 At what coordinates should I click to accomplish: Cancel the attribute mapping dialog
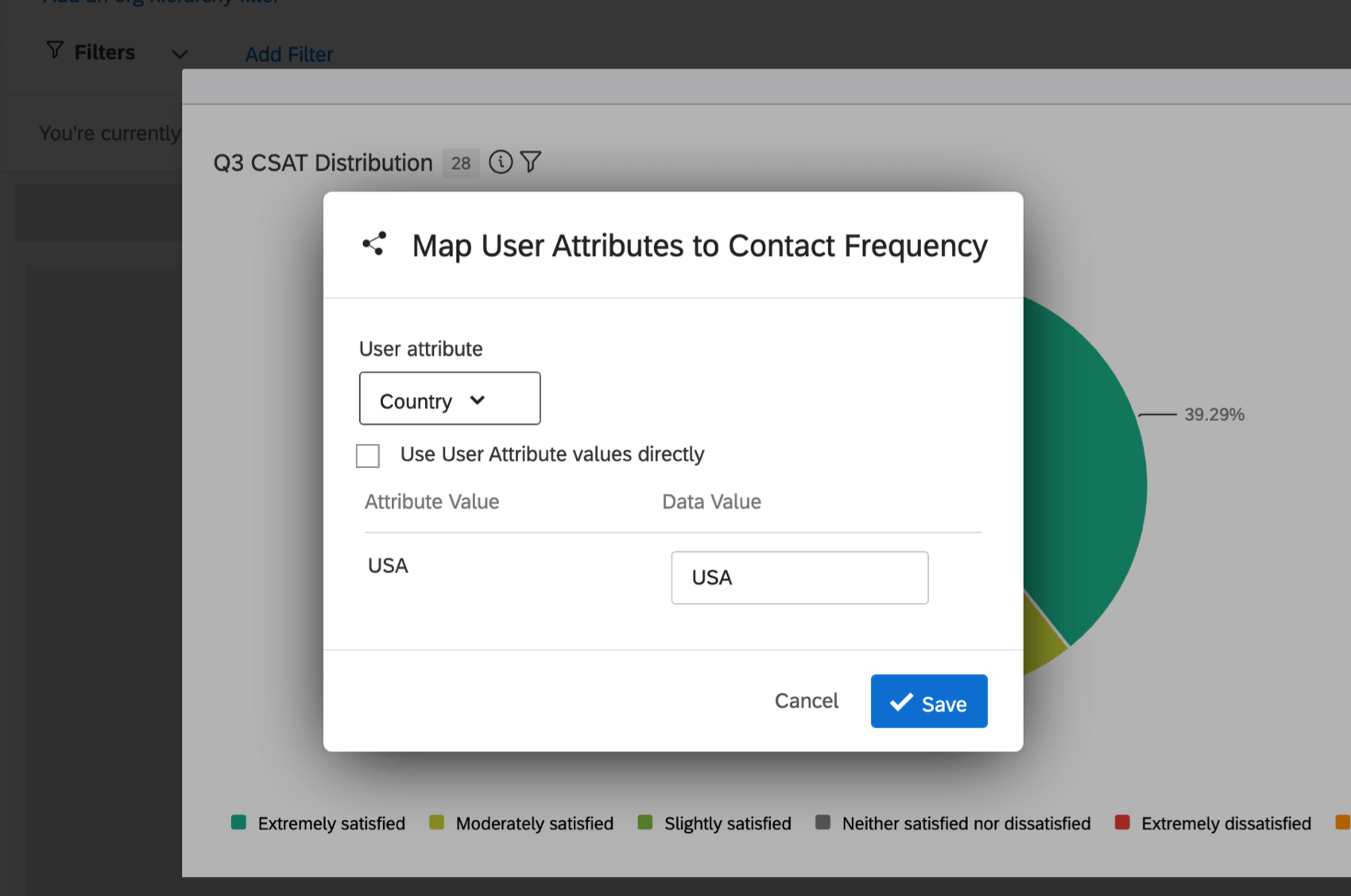tap(806, 701)
